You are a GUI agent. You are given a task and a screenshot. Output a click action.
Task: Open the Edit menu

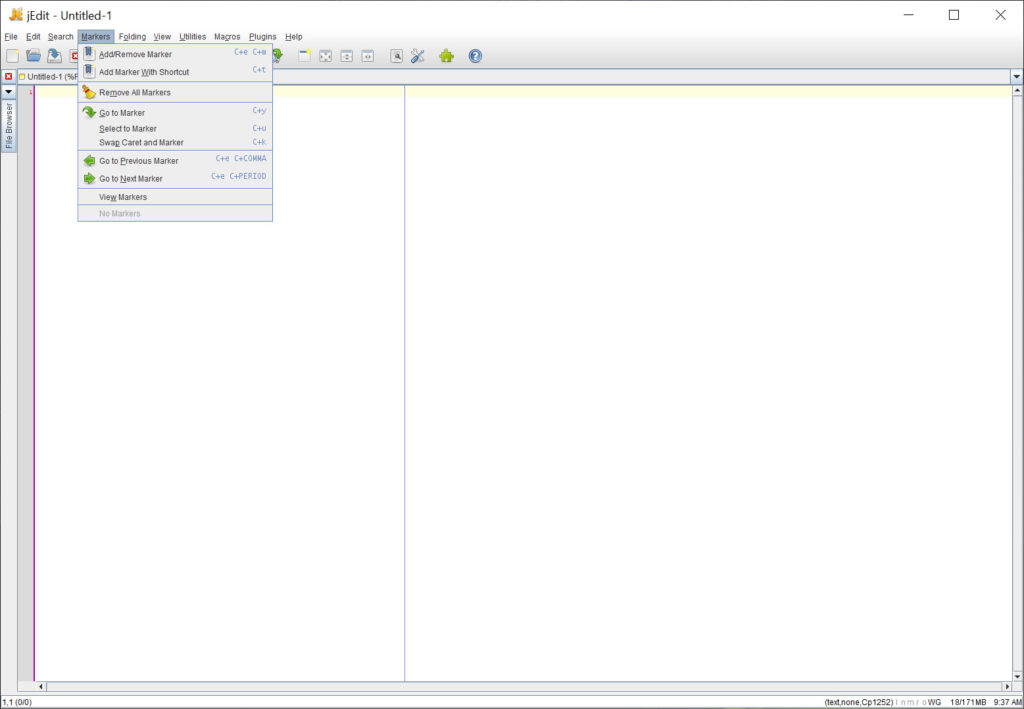[33, 37]
